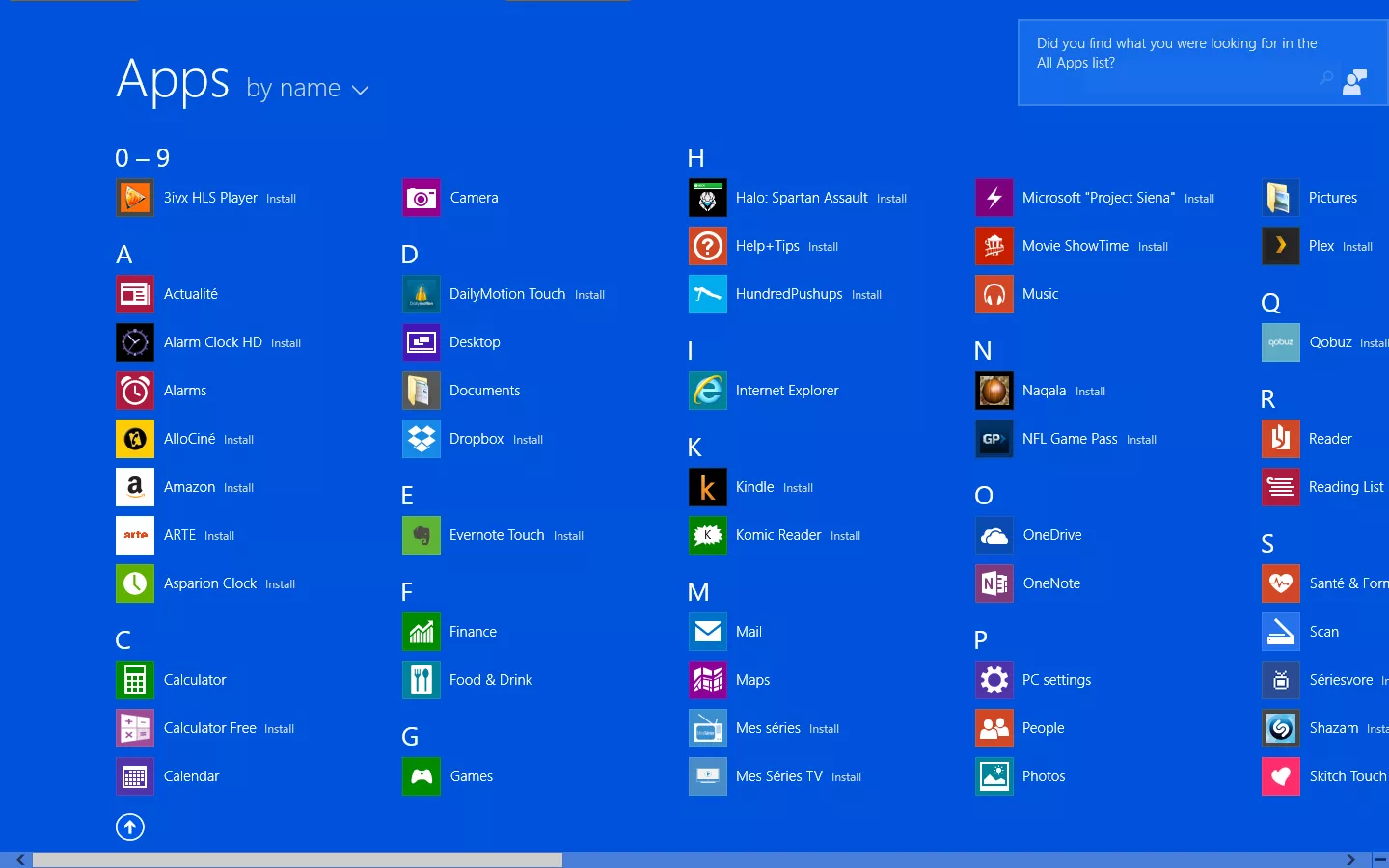Select the Microsoft "Project Siena" label

(x=1099, y=198)
